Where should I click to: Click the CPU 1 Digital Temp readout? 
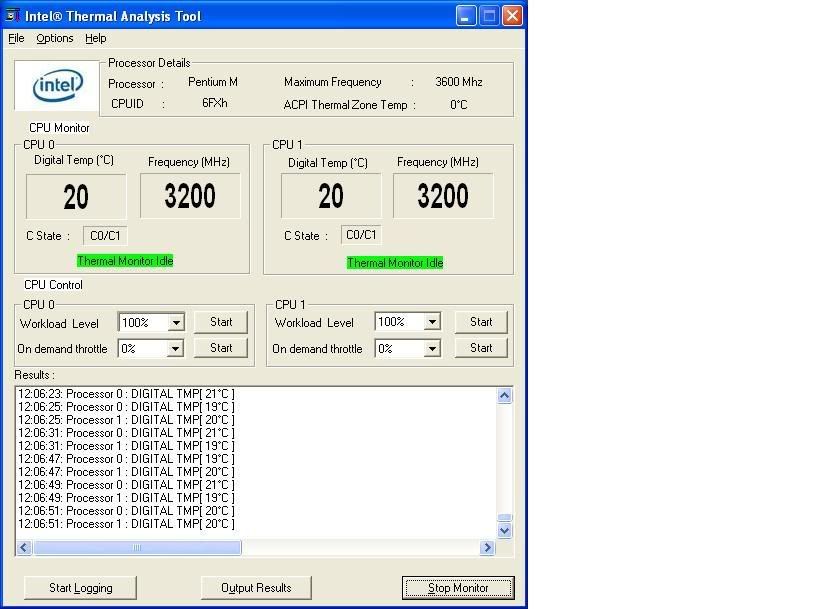[331, 196]
